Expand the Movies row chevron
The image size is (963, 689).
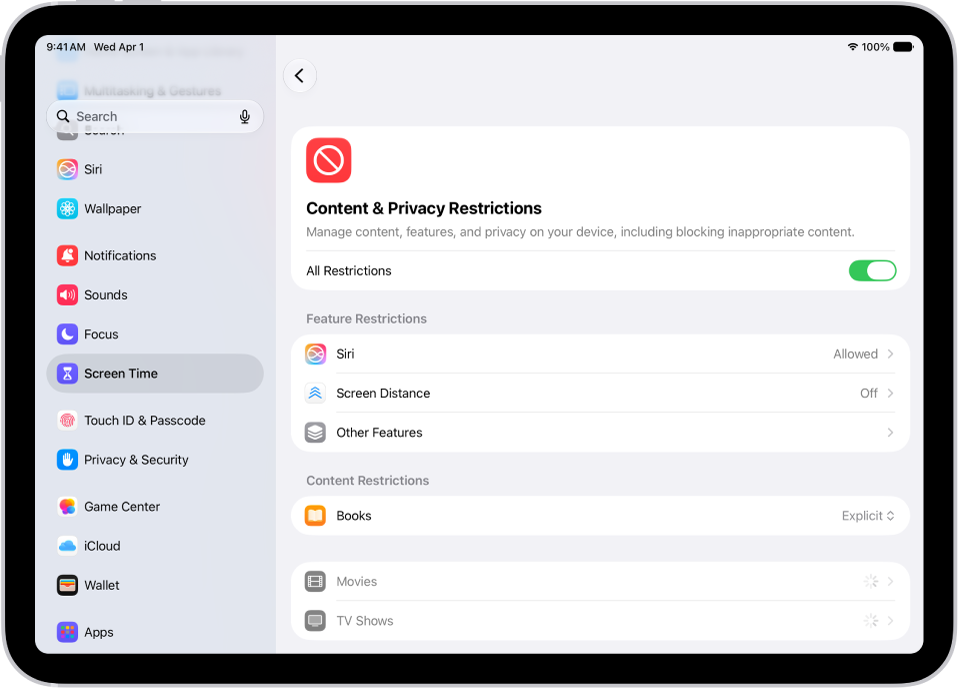point(891,582)
